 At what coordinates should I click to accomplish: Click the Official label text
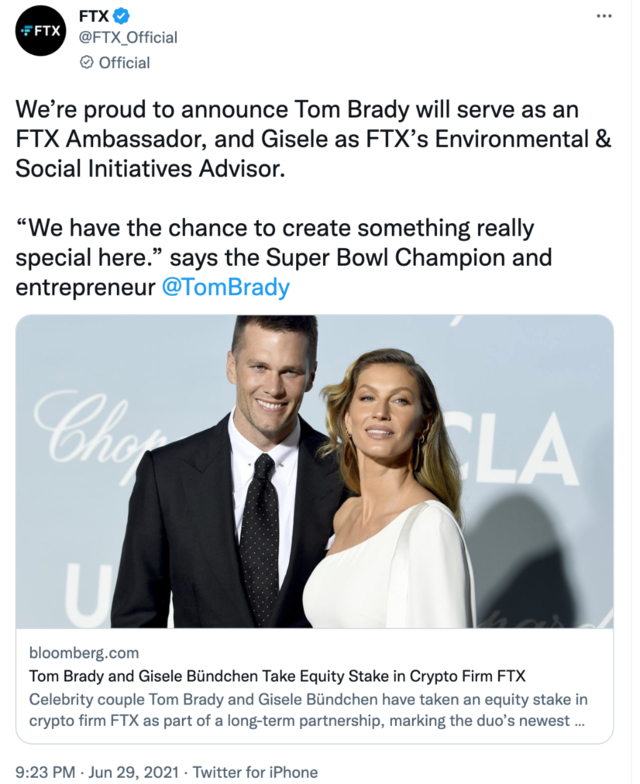pos(124,62)
